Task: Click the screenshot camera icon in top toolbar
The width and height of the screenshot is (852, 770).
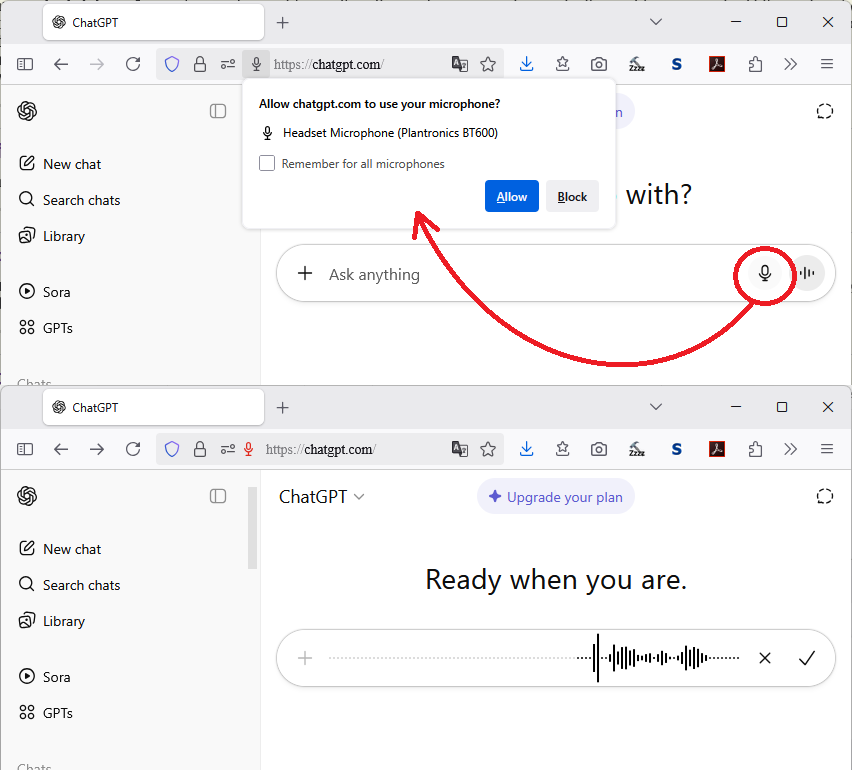Action: point(599,64)
